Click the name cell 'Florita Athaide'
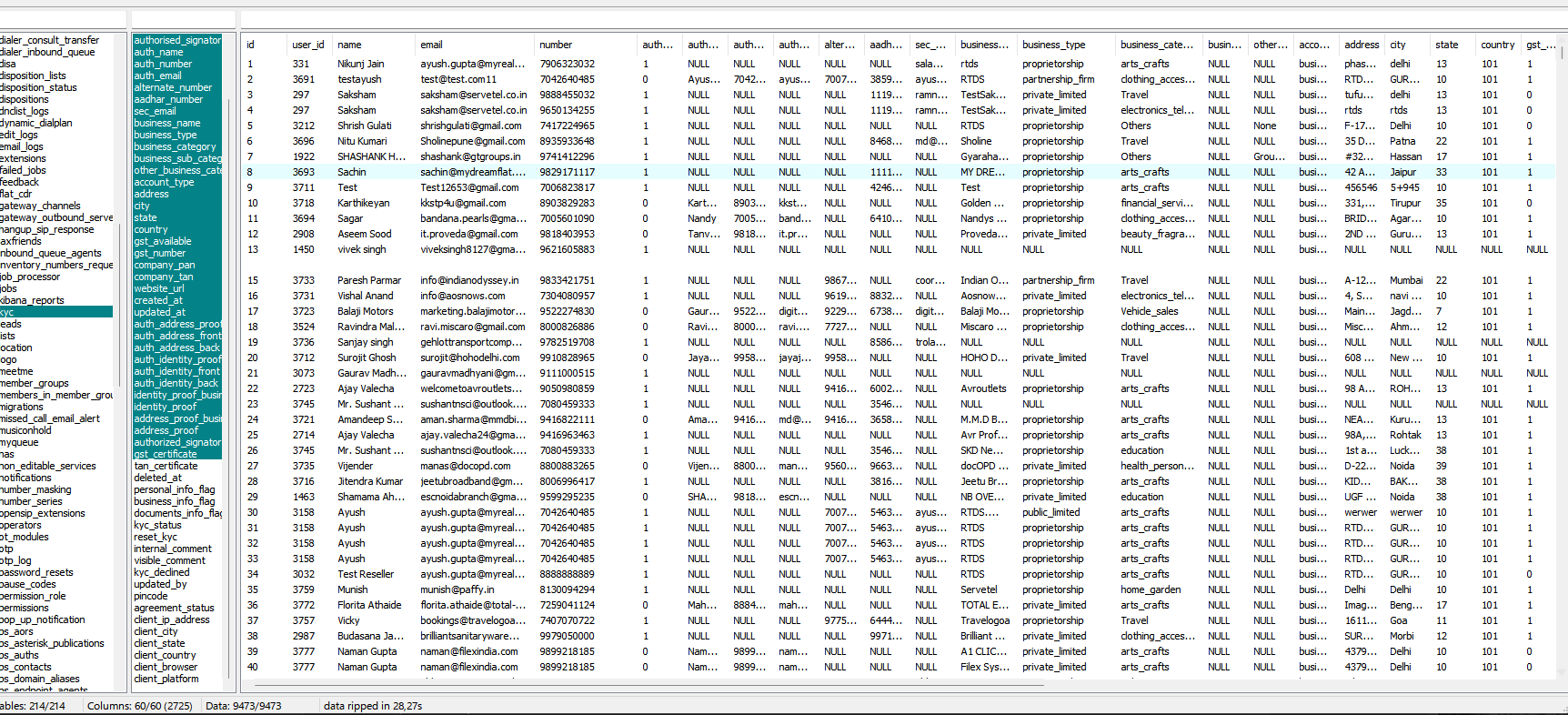 click(369, 605)
